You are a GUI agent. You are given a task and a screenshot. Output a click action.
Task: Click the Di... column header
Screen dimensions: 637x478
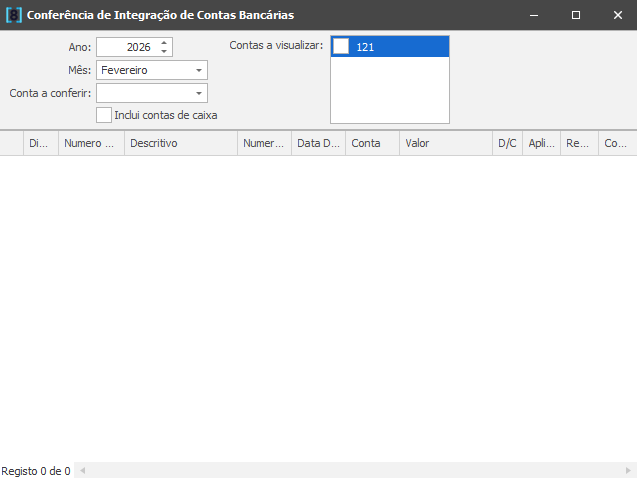[40, 144]
